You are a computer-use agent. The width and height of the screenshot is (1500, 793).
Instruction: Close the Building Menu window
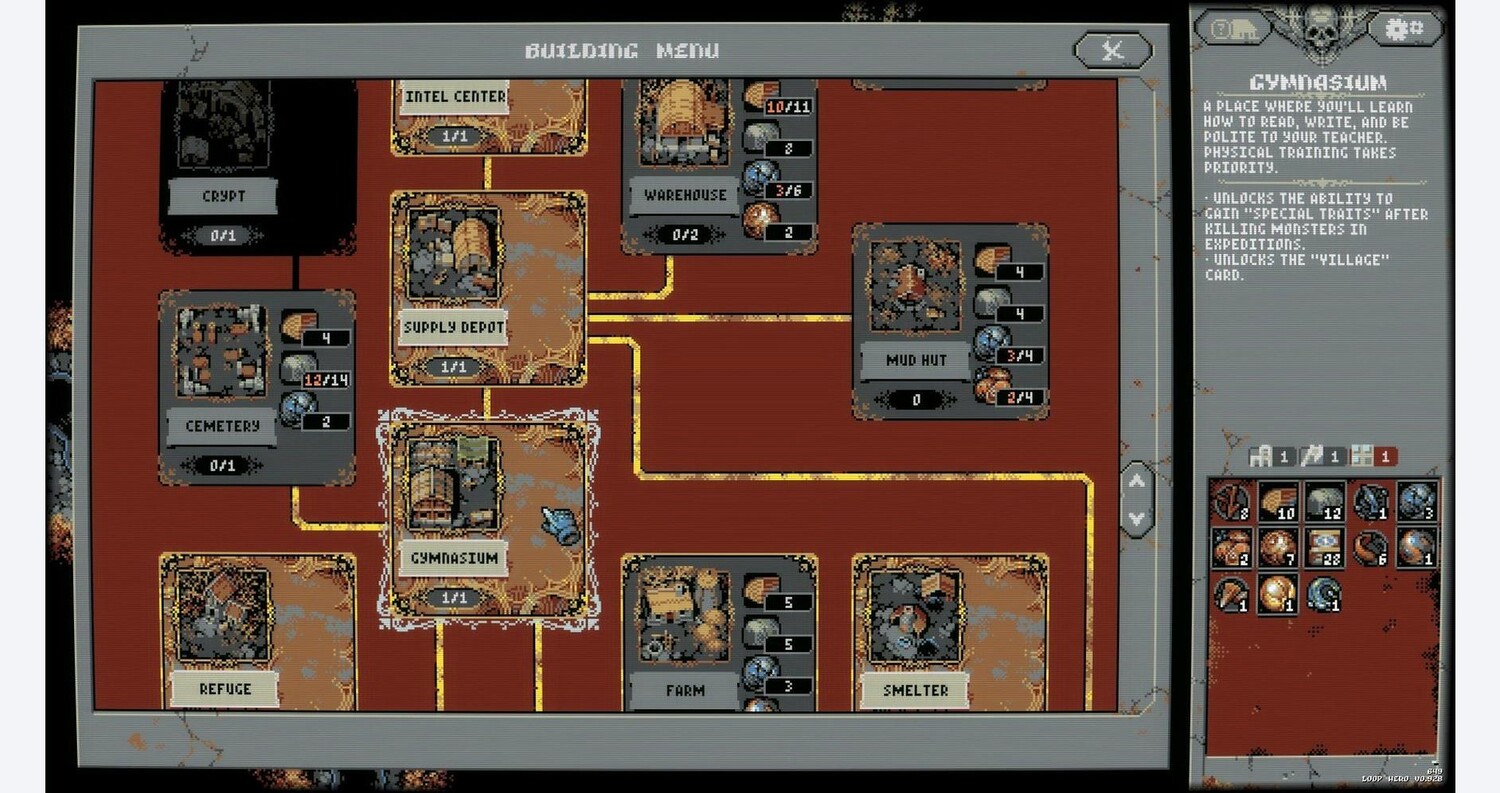coord(1112,50)
